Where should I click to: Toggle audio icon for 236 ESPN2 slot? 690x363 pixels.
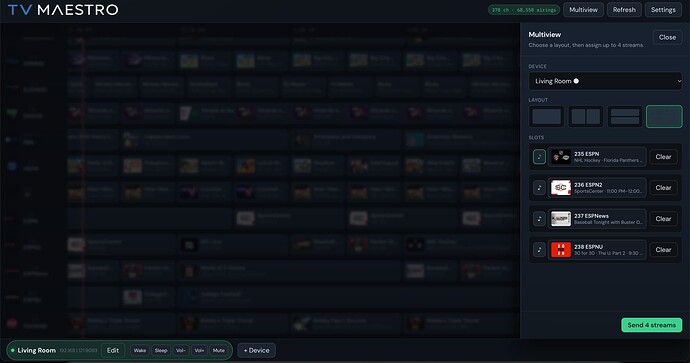[x=539, y=188]
